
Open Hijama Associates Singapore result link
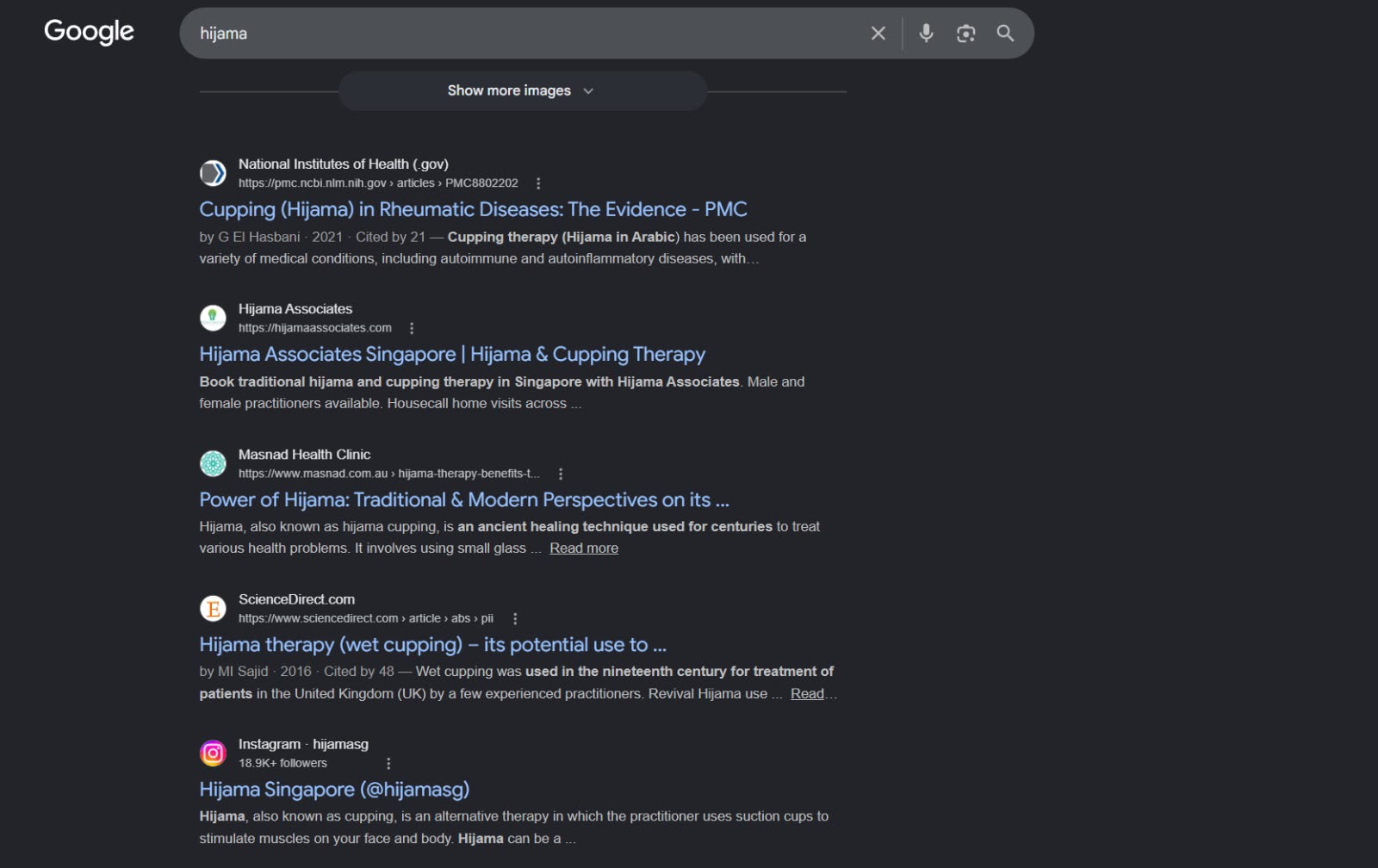(x=452, y=354)
